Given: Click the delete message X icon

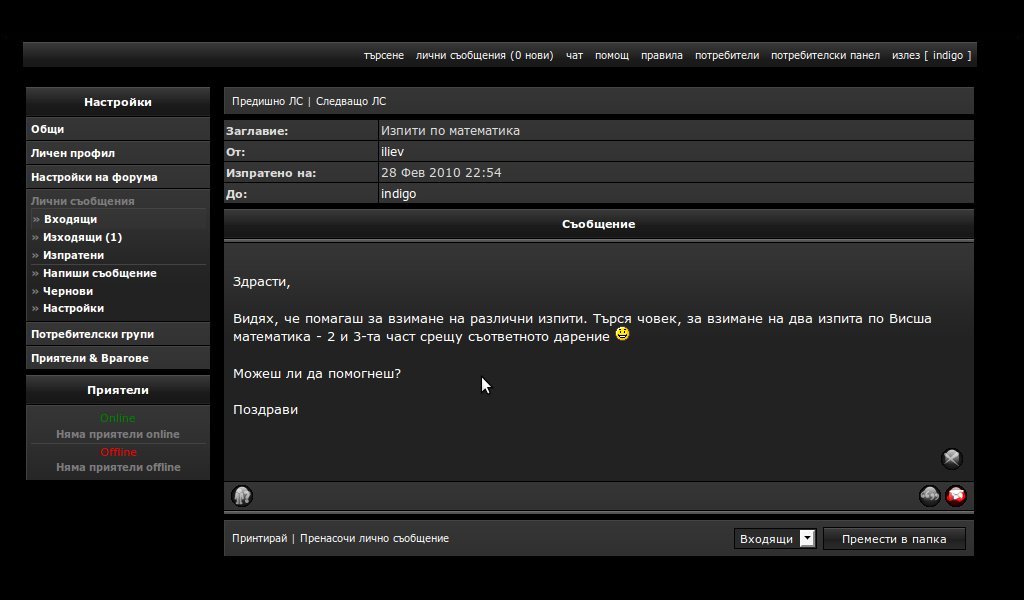Looking at the screenshot, I should (x=951, y=459).
